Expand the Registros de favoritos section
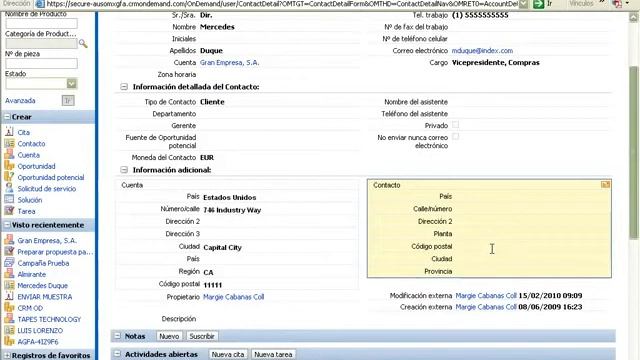This screenshot has height=360, width=640. 7,356
